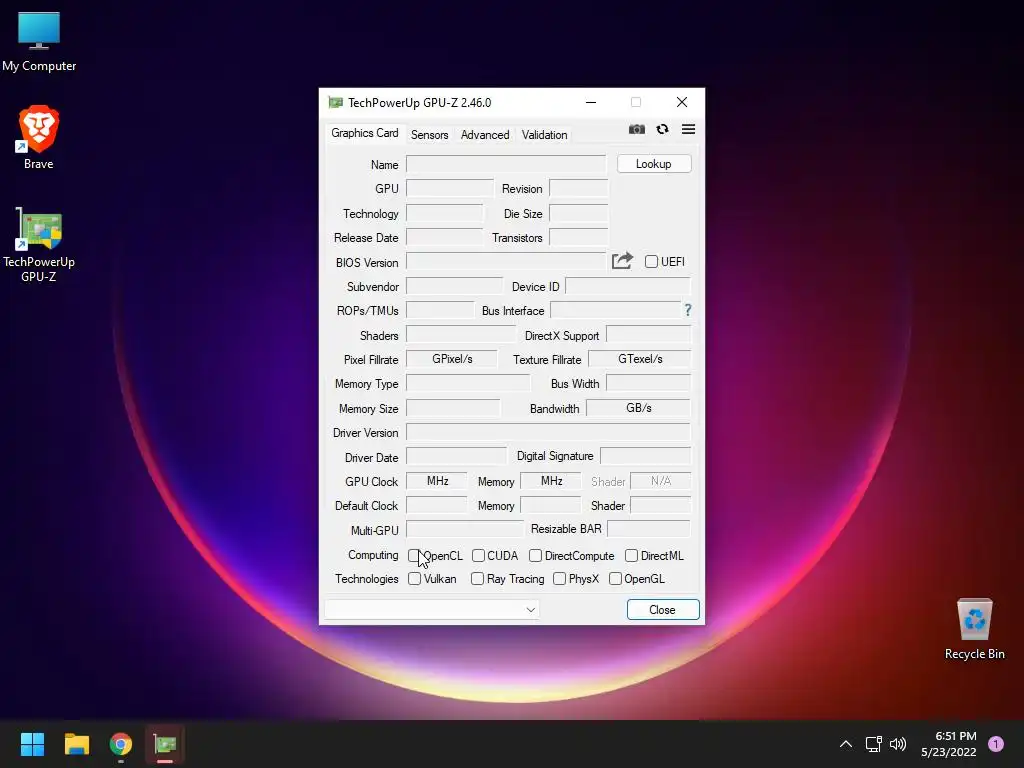Click the Multi-GPU field

[x=465, y=529]
